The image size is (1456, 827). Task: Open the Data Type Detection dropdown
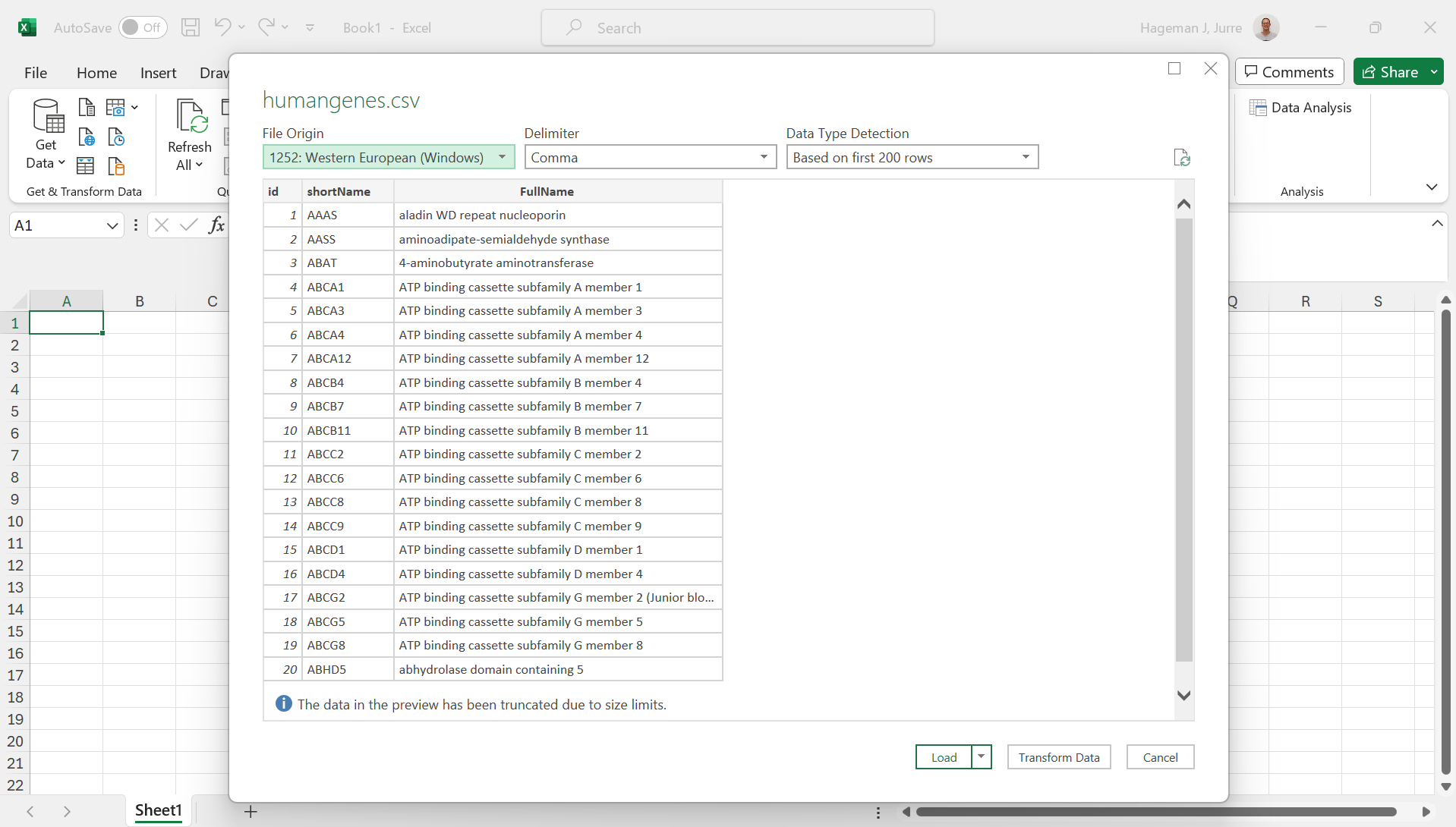point(1026,157)
